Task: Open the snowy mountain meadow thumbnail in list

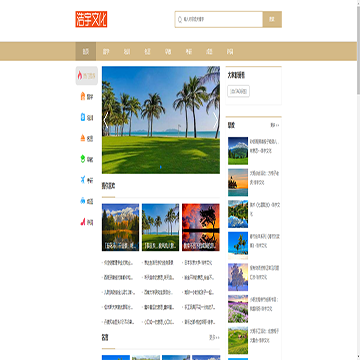Action: (238, 151)
